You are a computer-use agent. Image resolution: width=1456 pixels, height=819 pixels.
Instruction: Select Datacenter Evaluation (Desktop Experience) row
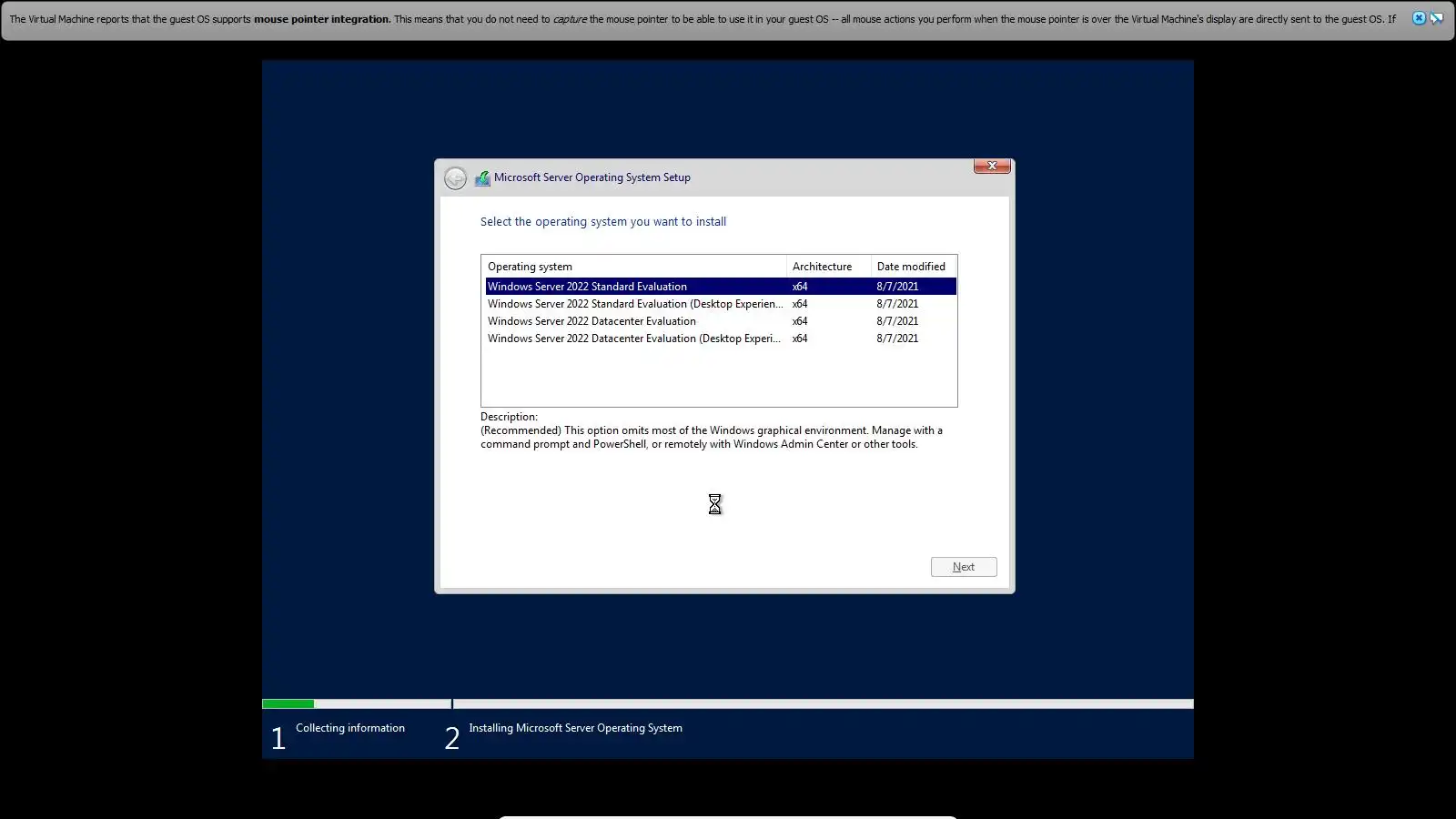[x=721, y=339]
